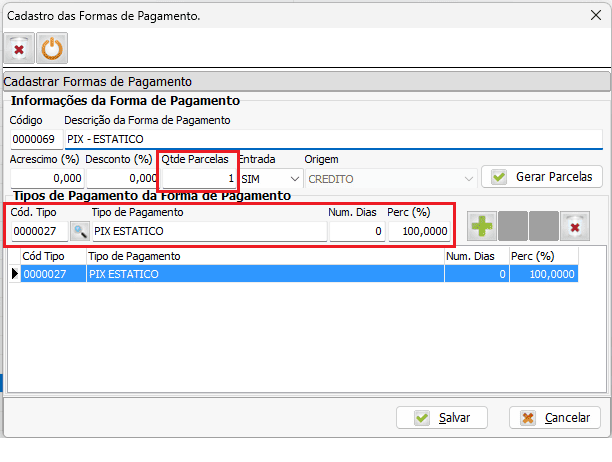Click the Desconto (%) input field

(x=122, y=178)
